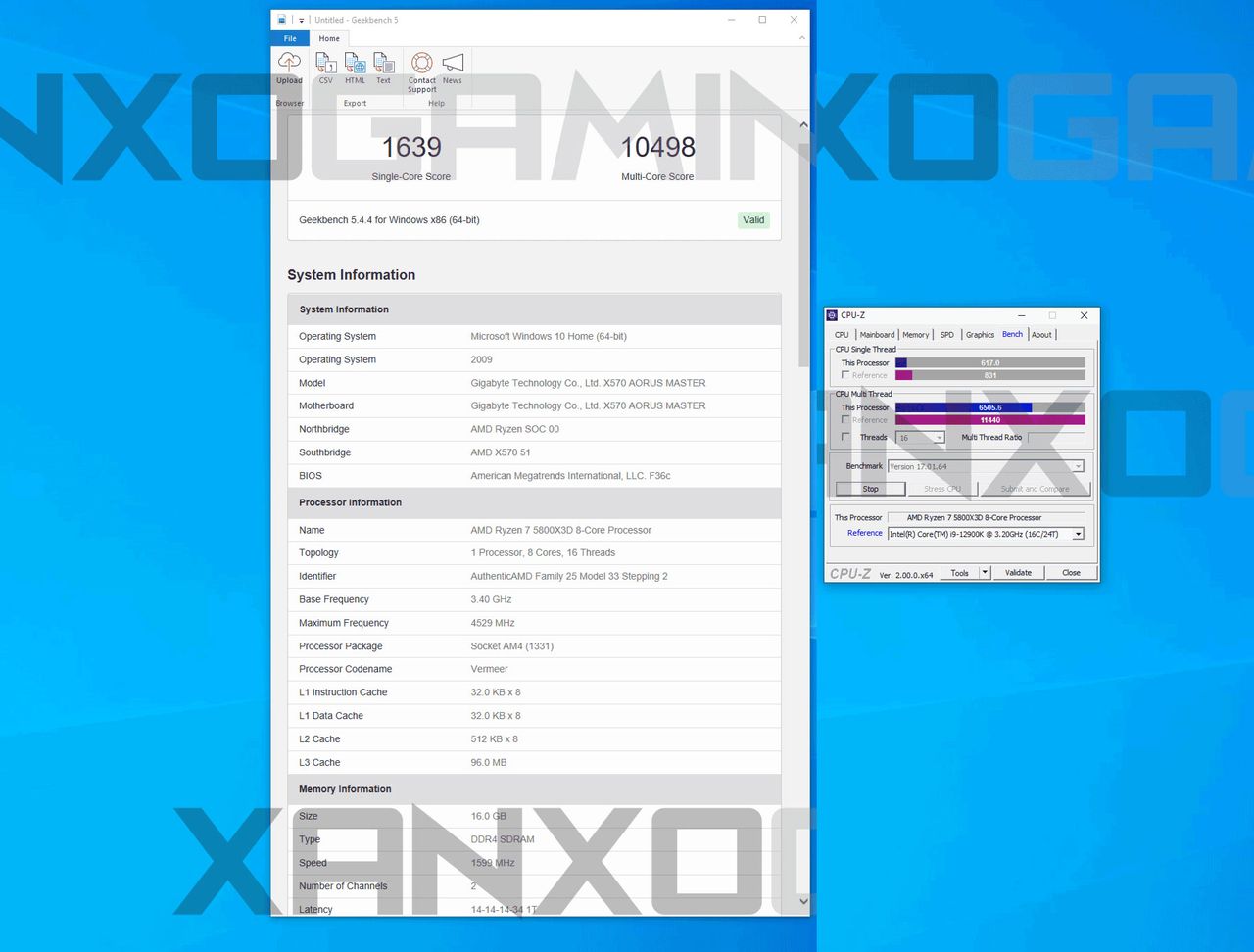
Task: Click multi thread This Processor bar 6505.6
Action: click(x=990, y=407)
